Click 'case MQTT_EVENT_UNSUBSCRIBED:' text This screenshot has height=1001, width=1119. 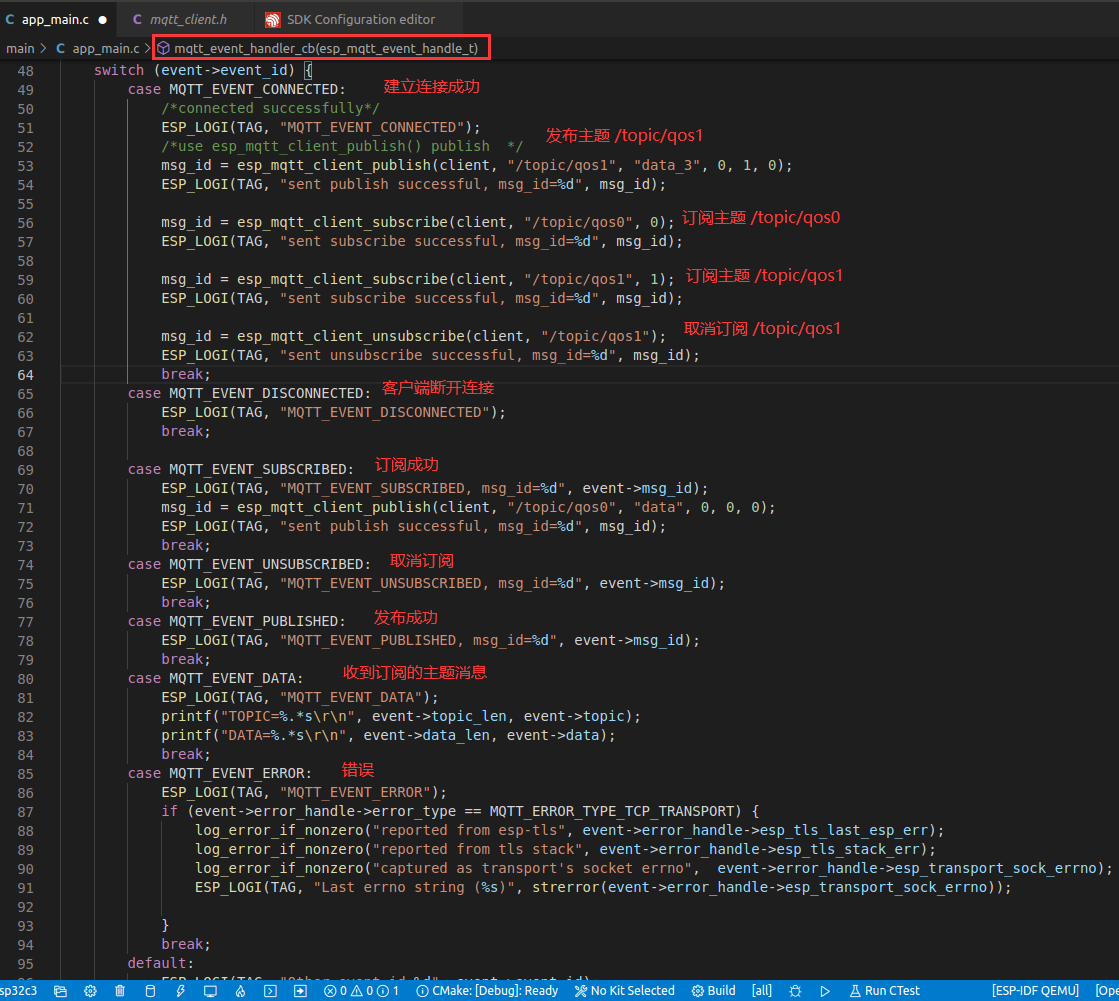click(x=249, y=564)
